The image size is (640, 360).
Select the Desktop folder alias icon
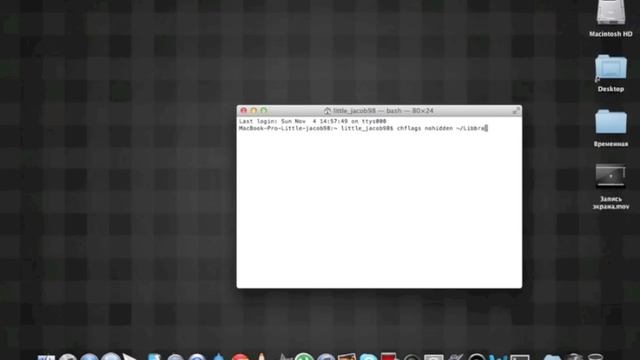[611, 67]
